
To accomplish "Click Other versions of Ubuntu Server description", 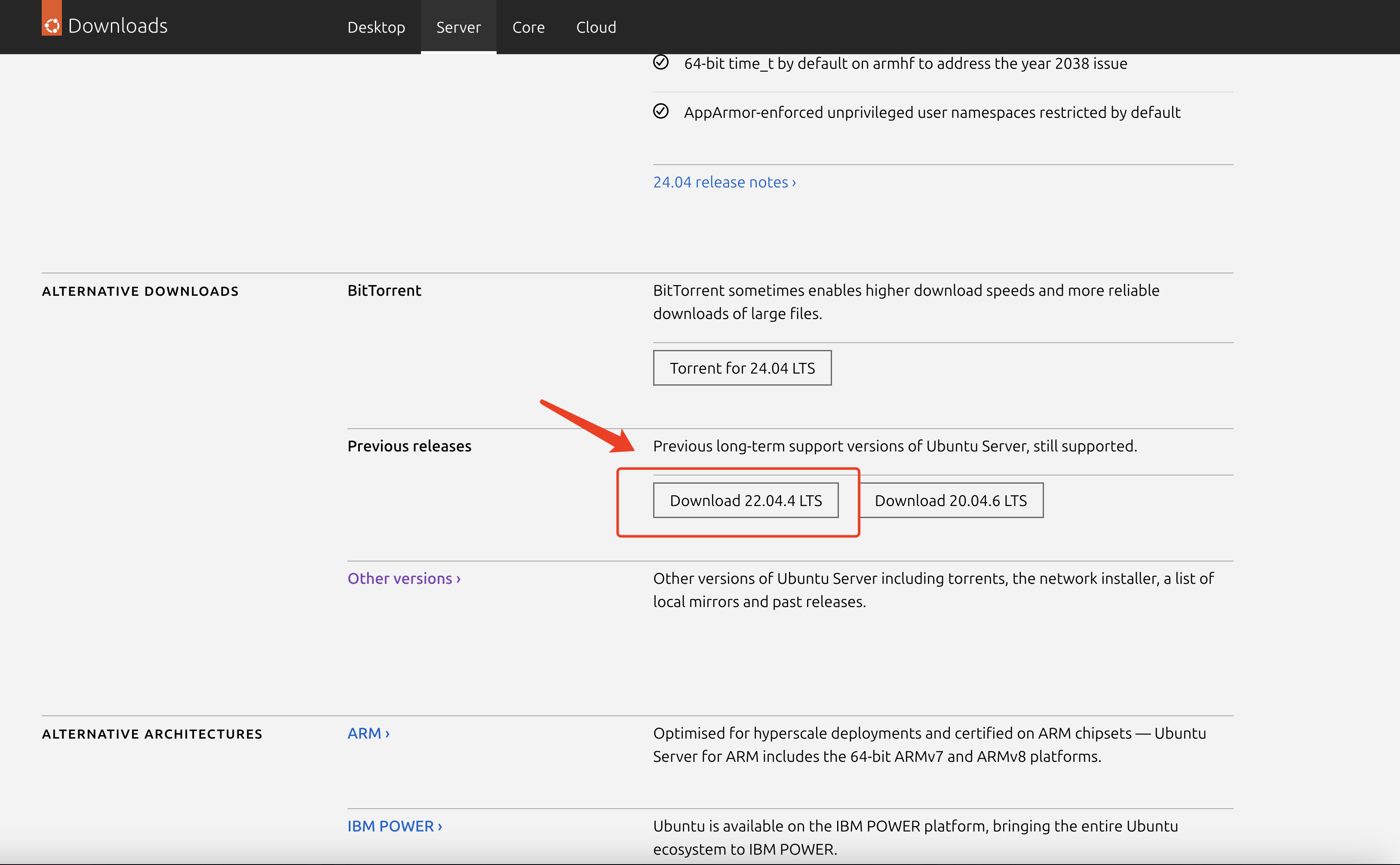I will click(x=933, y=590).
